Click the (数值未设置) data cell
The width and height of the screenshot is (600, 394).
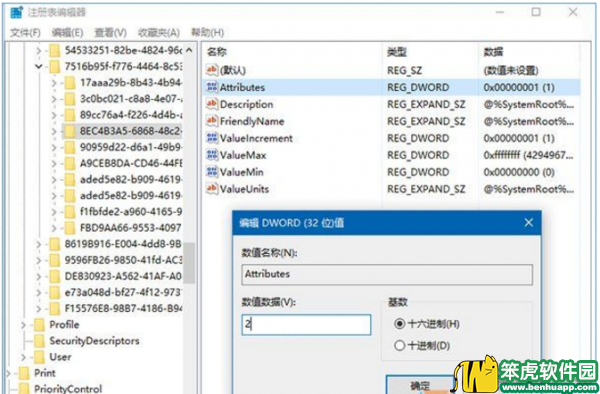[x=511, y=70]
